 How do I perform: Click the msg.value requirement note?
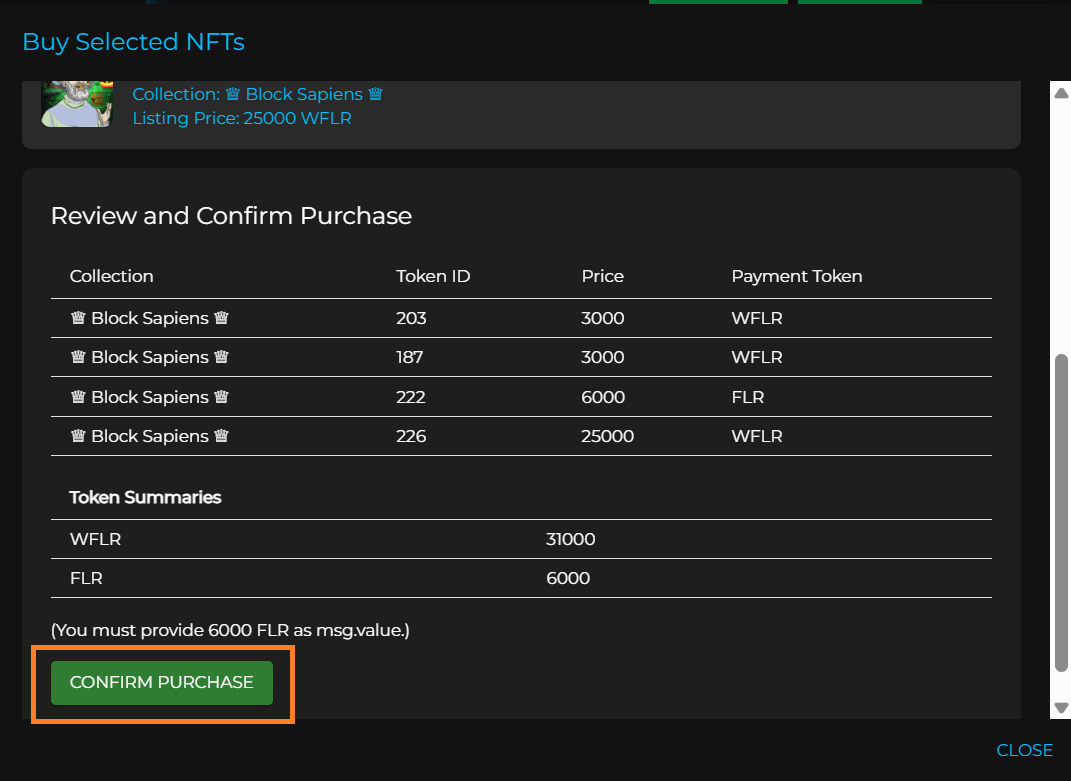pyautogui.click(x=230, y=630)
